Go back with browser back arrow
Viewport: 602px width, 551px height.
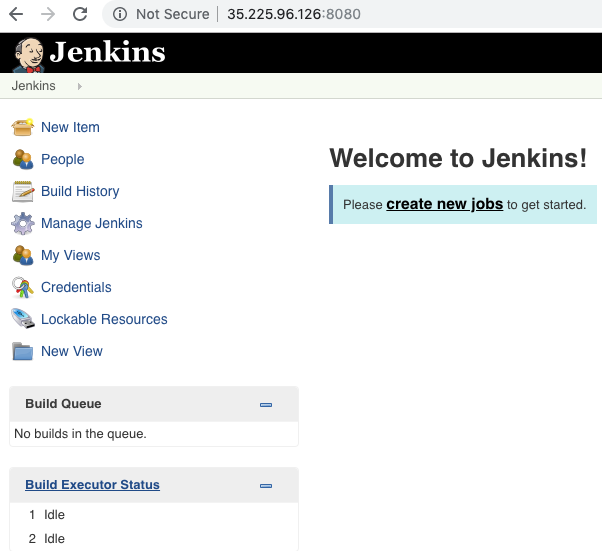pyautogui.click(x=16, y=14)
